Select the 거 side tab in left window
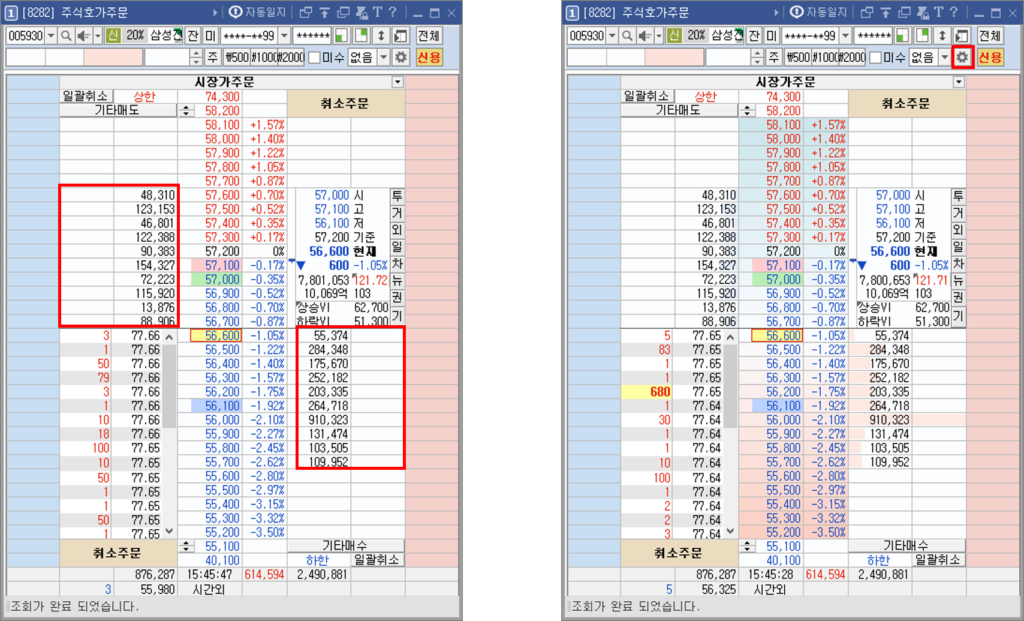Screen dimensions: 1024x621 tap(397, 213)
